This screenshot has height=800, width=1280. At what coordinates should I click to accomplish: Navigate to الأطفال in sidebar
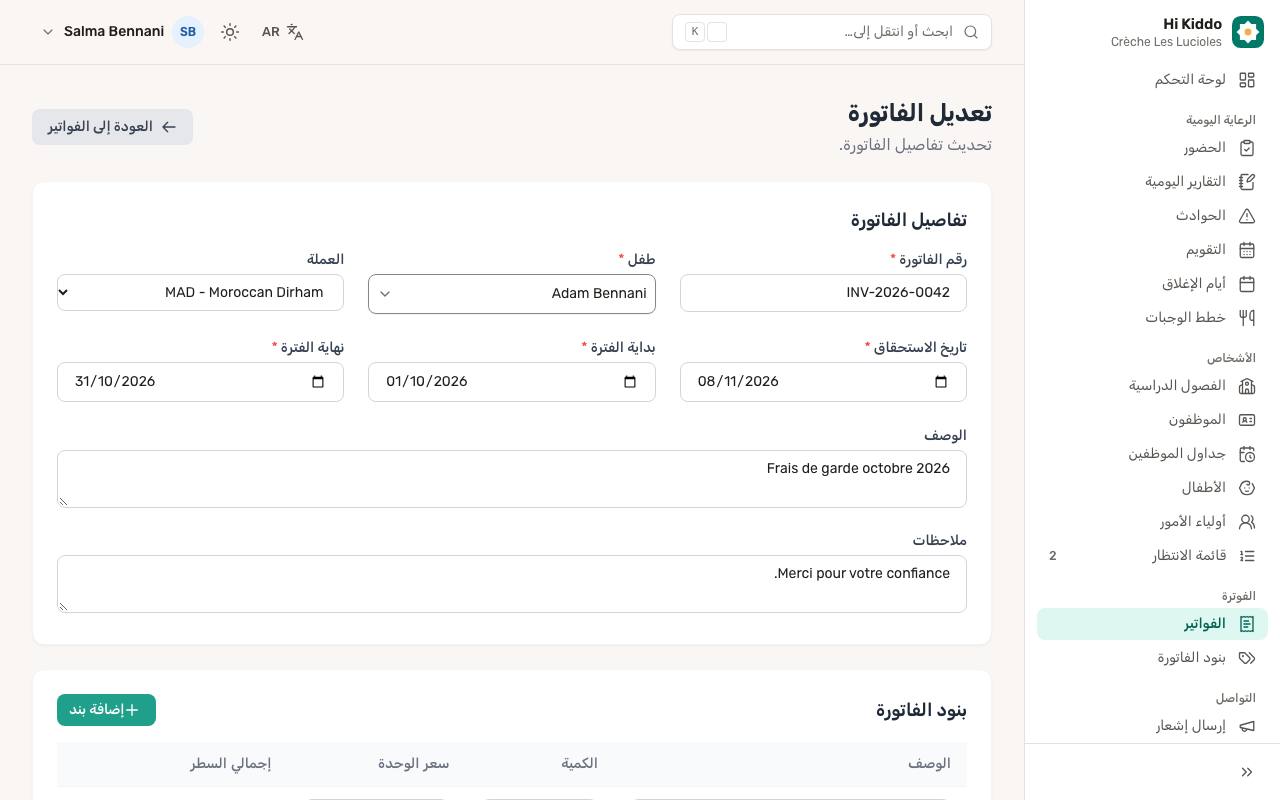click(x=1152, y=488)
